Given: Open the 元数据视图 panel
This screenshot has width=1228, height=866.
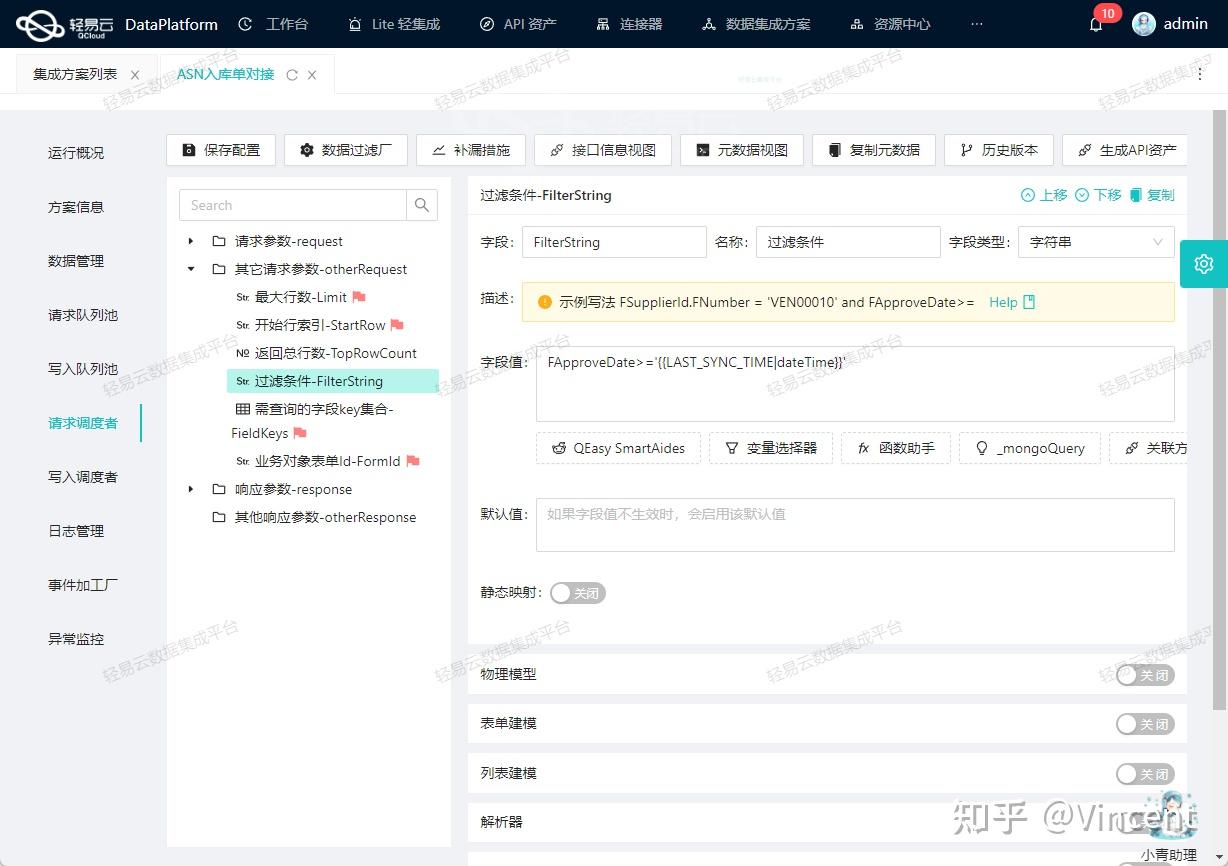Looking at the screenshot, I should coord(741,150).
